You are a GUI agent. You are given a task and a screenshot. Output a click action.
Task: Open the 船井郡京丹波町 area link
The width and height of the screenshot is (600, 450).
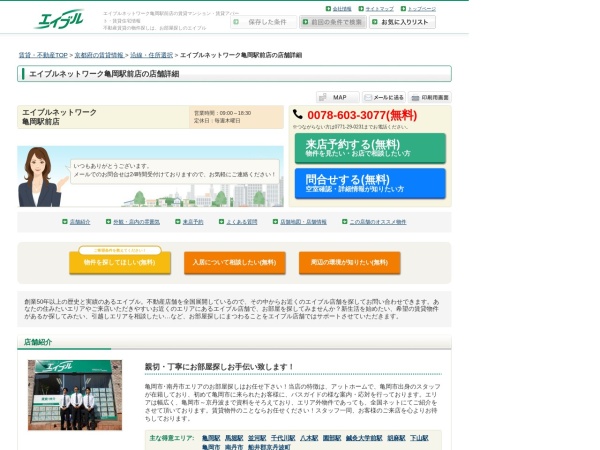[269, 447]
